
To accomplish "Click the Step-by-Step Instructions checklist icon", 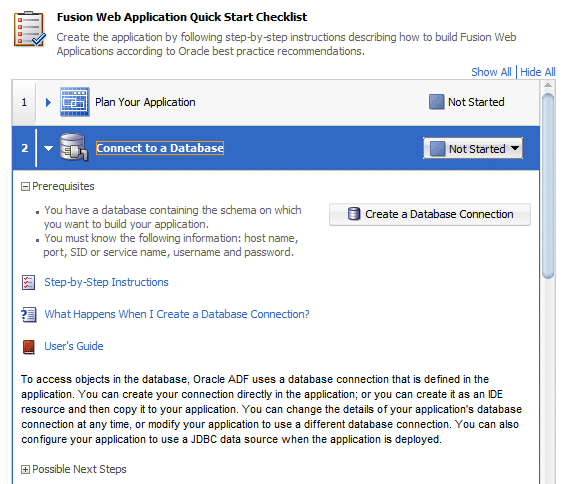I will [28, 283].
